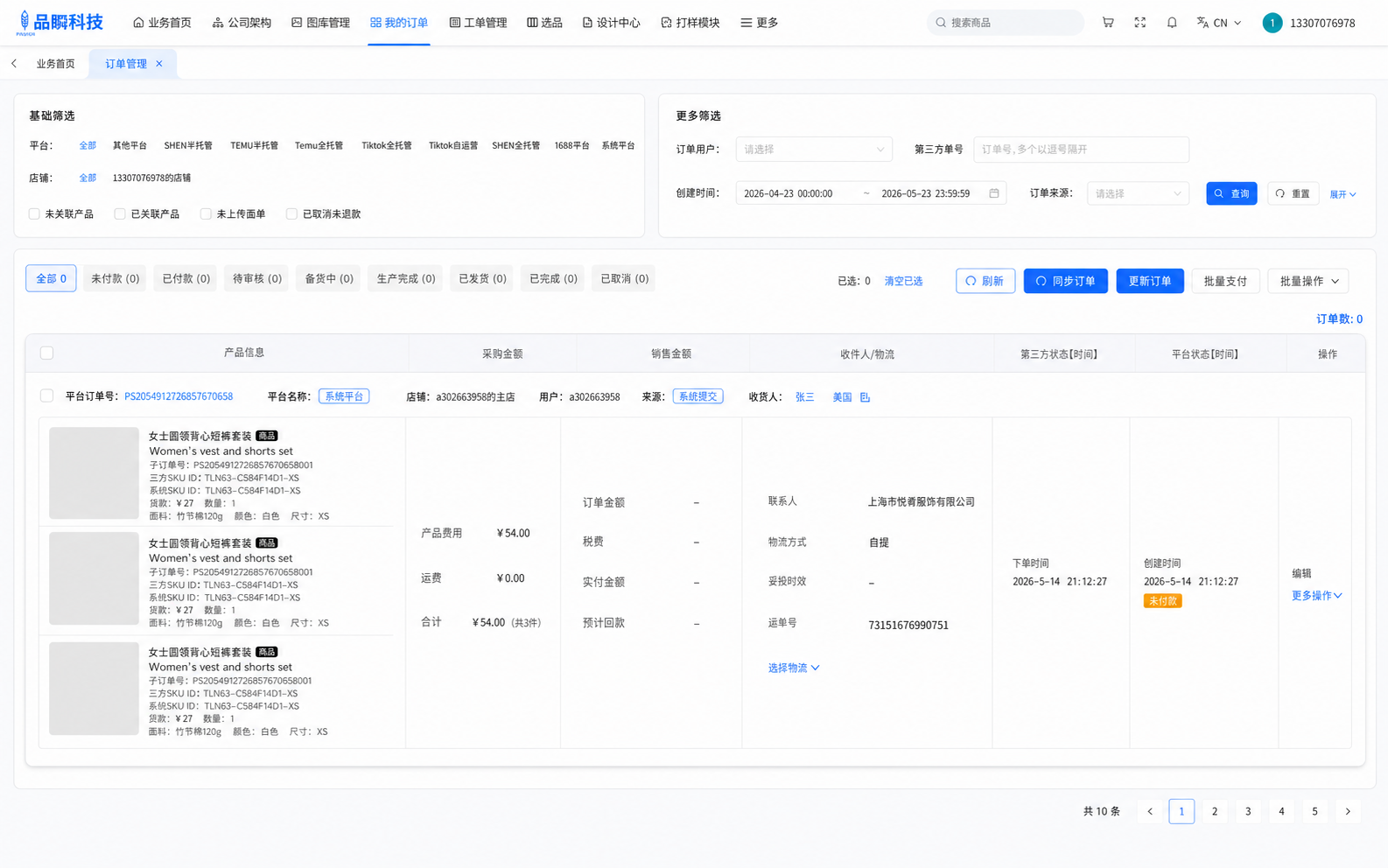This screenshot has width=1388, height=868.
Task: Click the 搜索商品 search box
Action: (1005, 23)
